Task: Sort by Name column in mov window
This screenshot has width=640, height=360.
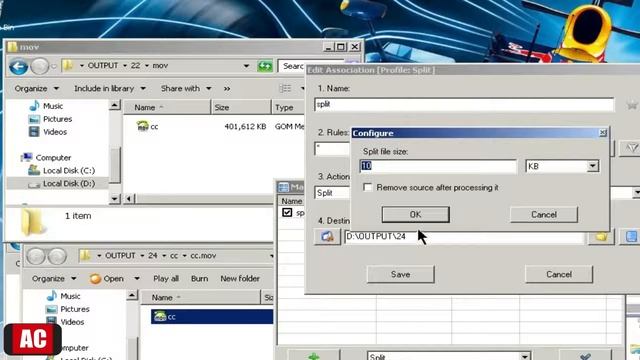Action: pos(167,107)
